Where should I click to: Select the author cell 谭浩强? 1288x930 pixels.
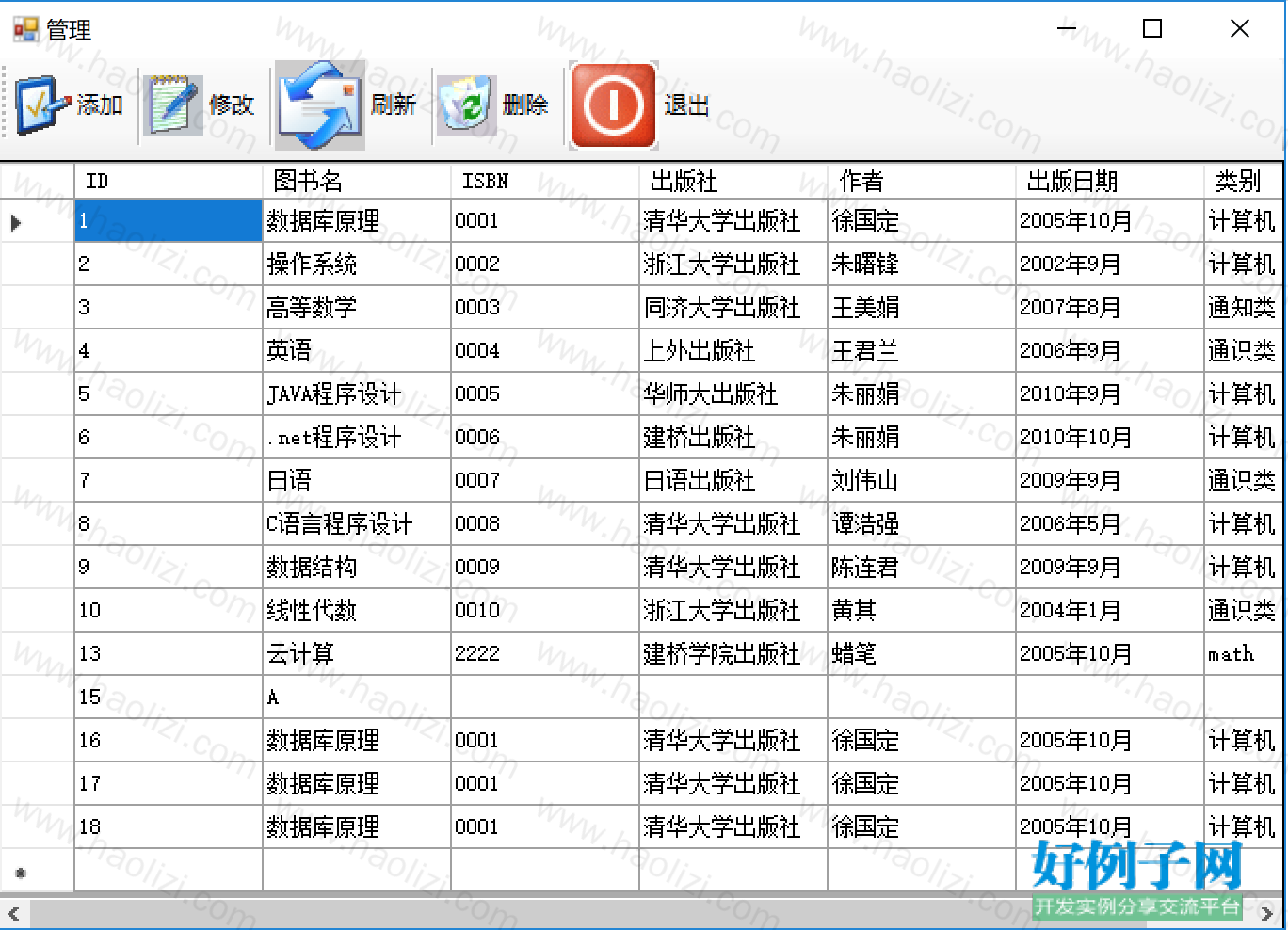click(922, 524)
